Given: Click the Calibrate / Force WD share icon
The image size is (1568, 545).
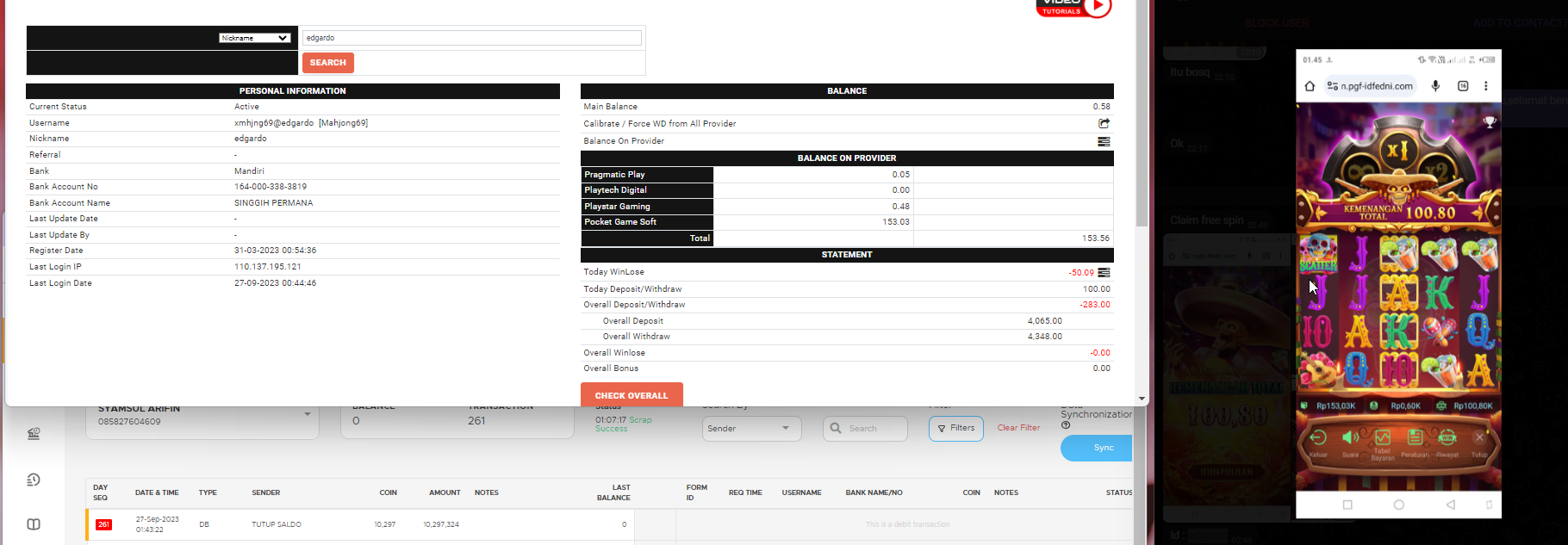Looking at the screenshot, I should click(1104, 123).
